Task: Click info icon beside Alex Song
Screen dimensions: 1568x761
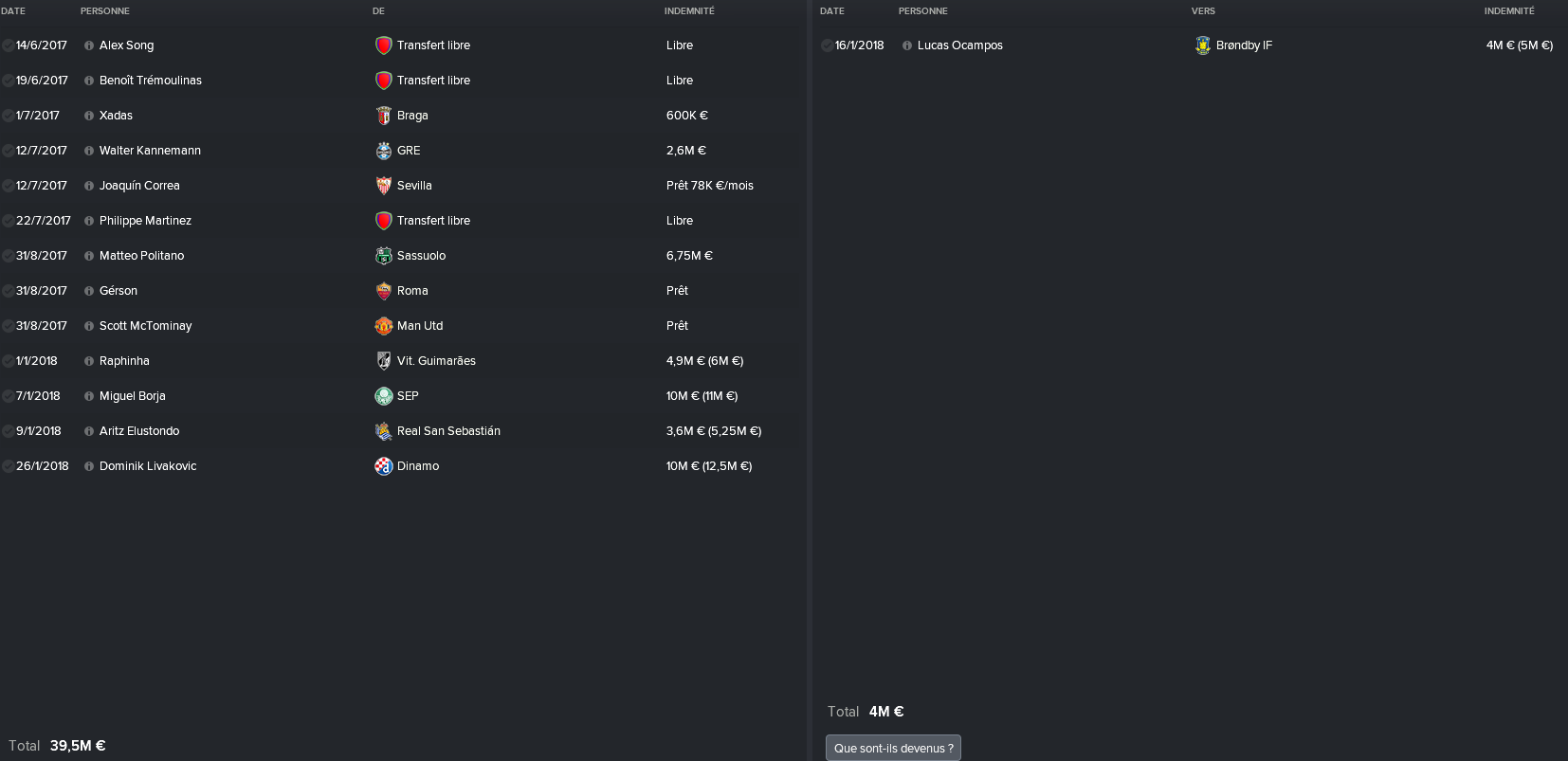Action: [89, 45]
